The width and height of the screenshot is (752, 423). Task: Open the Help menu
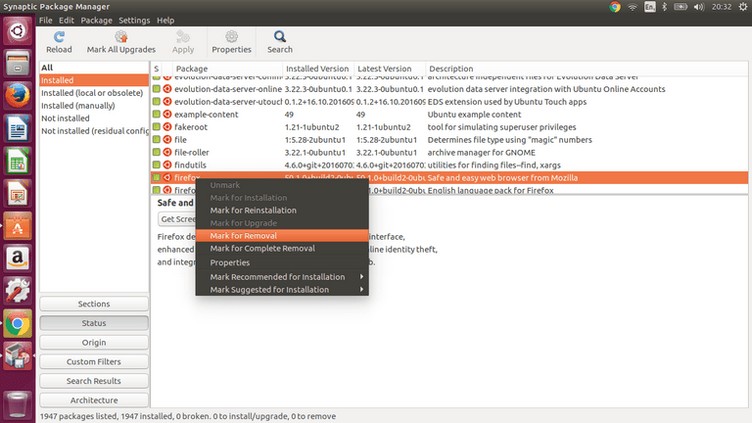165,20
